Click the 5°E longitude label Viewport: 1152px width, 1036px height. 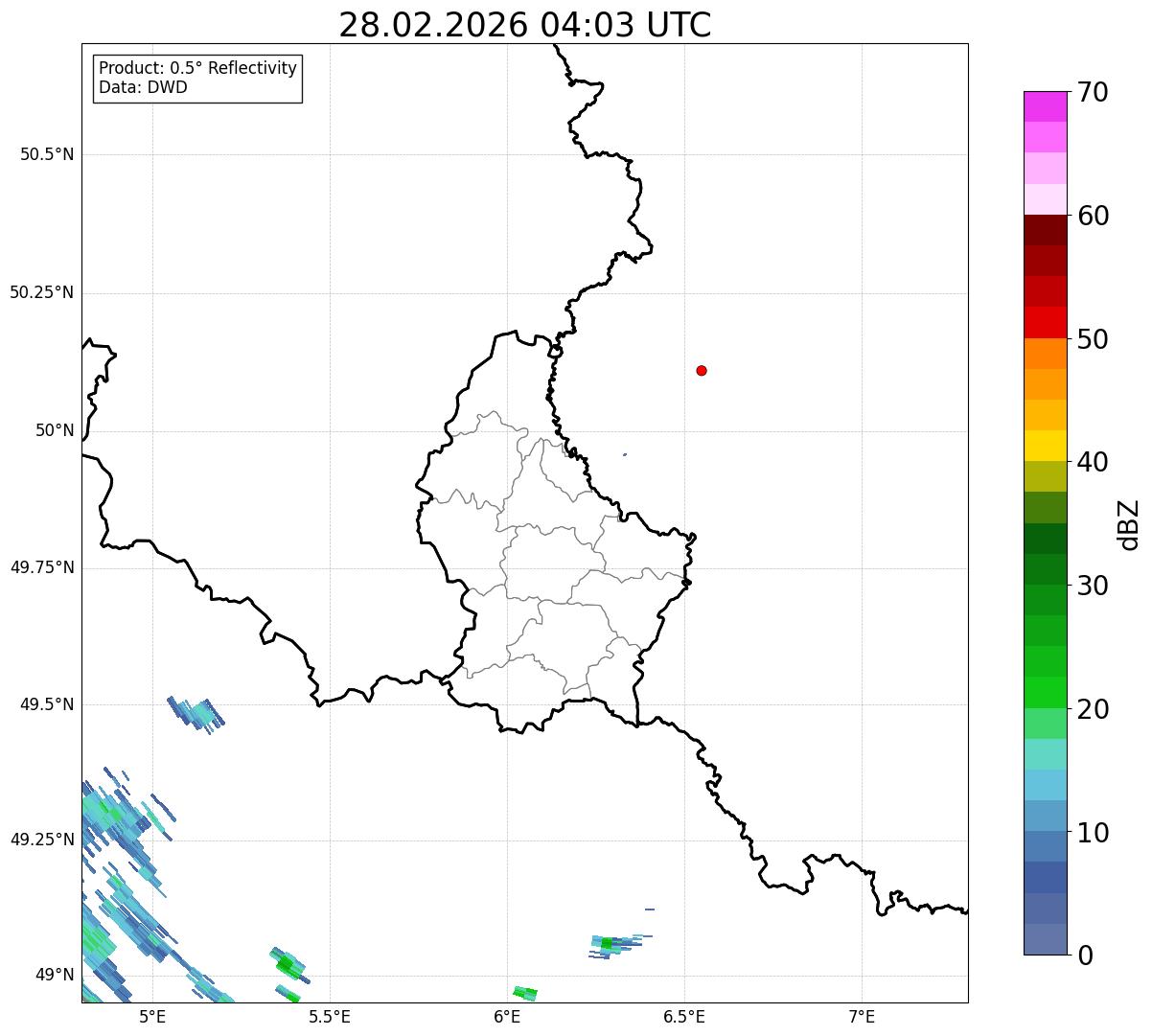click(x=152, y=1016)
